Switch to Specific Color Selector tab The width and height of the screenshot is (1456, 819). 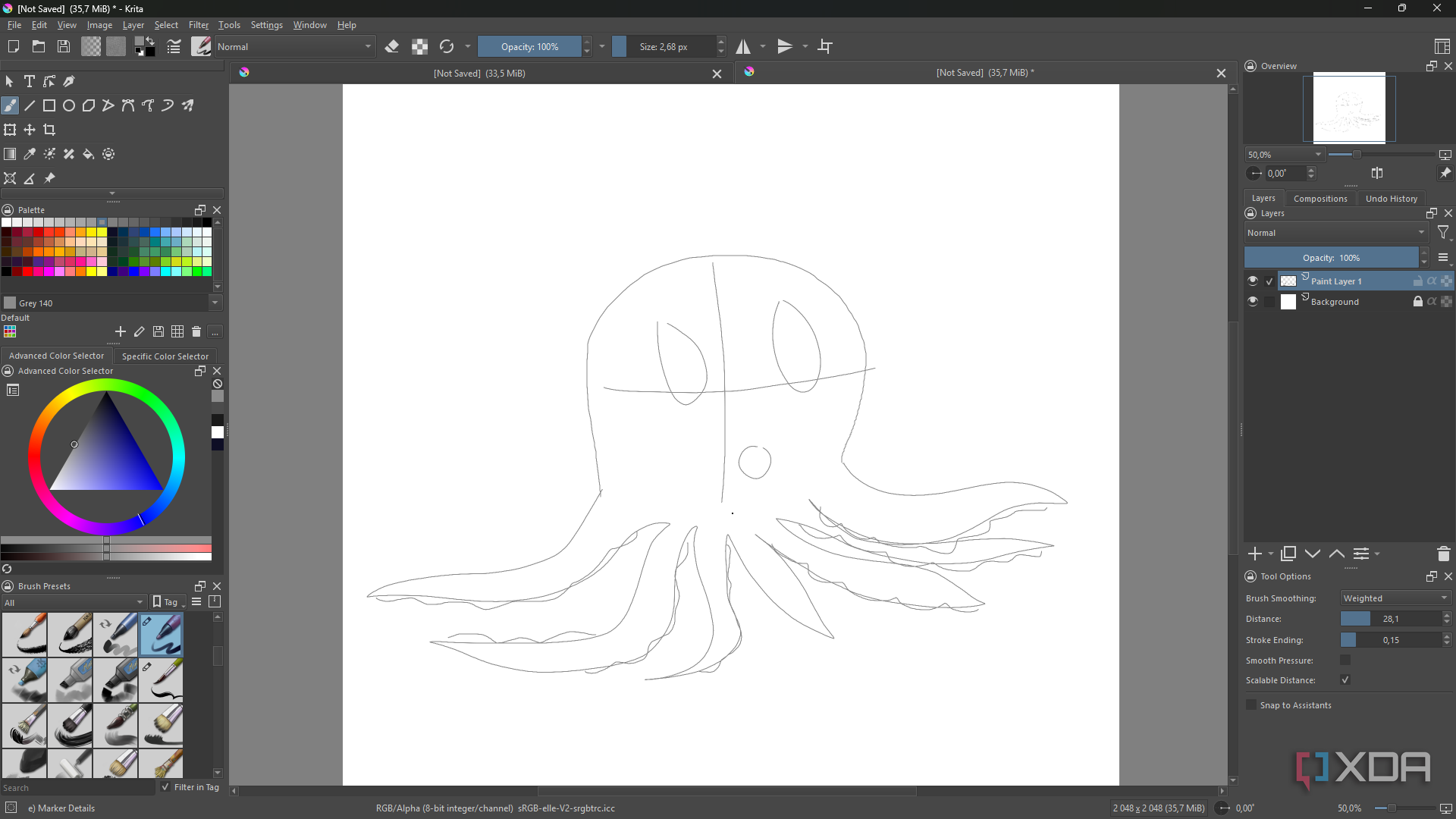tap(165, 356)
